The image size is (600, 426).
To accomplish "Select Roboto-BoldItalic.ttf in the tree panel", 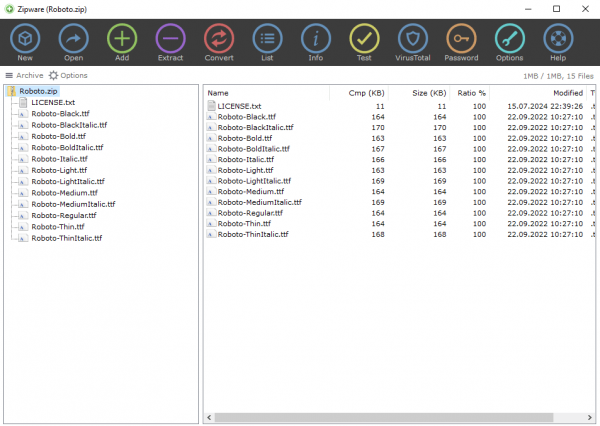I will pyautogui.click(x=67, y=148).
